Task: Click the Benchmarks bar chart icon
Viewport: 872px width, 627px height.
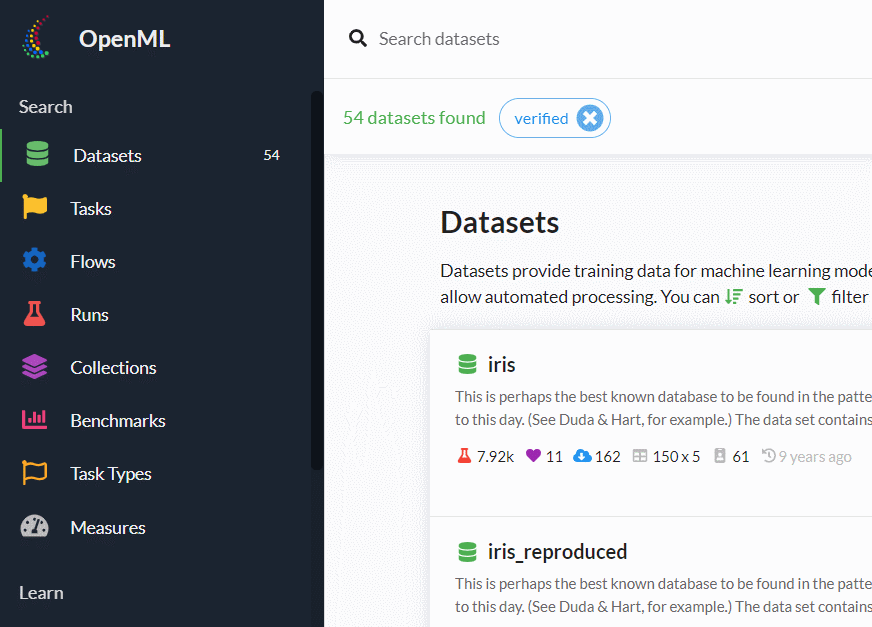Action: pos(35,420)
